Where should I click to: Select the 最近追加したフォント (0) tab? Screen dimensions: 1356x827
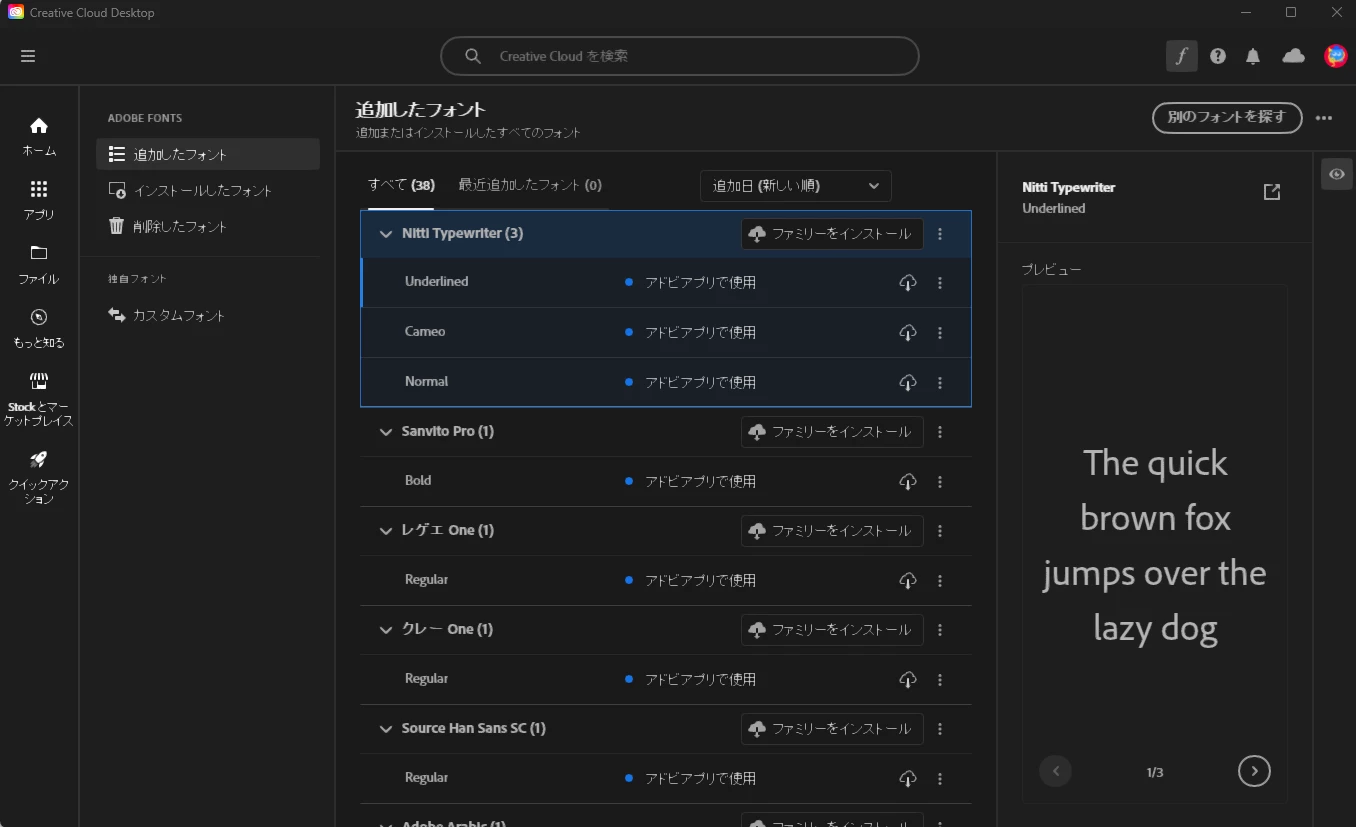pyautogui.click(x=530, y=185)
